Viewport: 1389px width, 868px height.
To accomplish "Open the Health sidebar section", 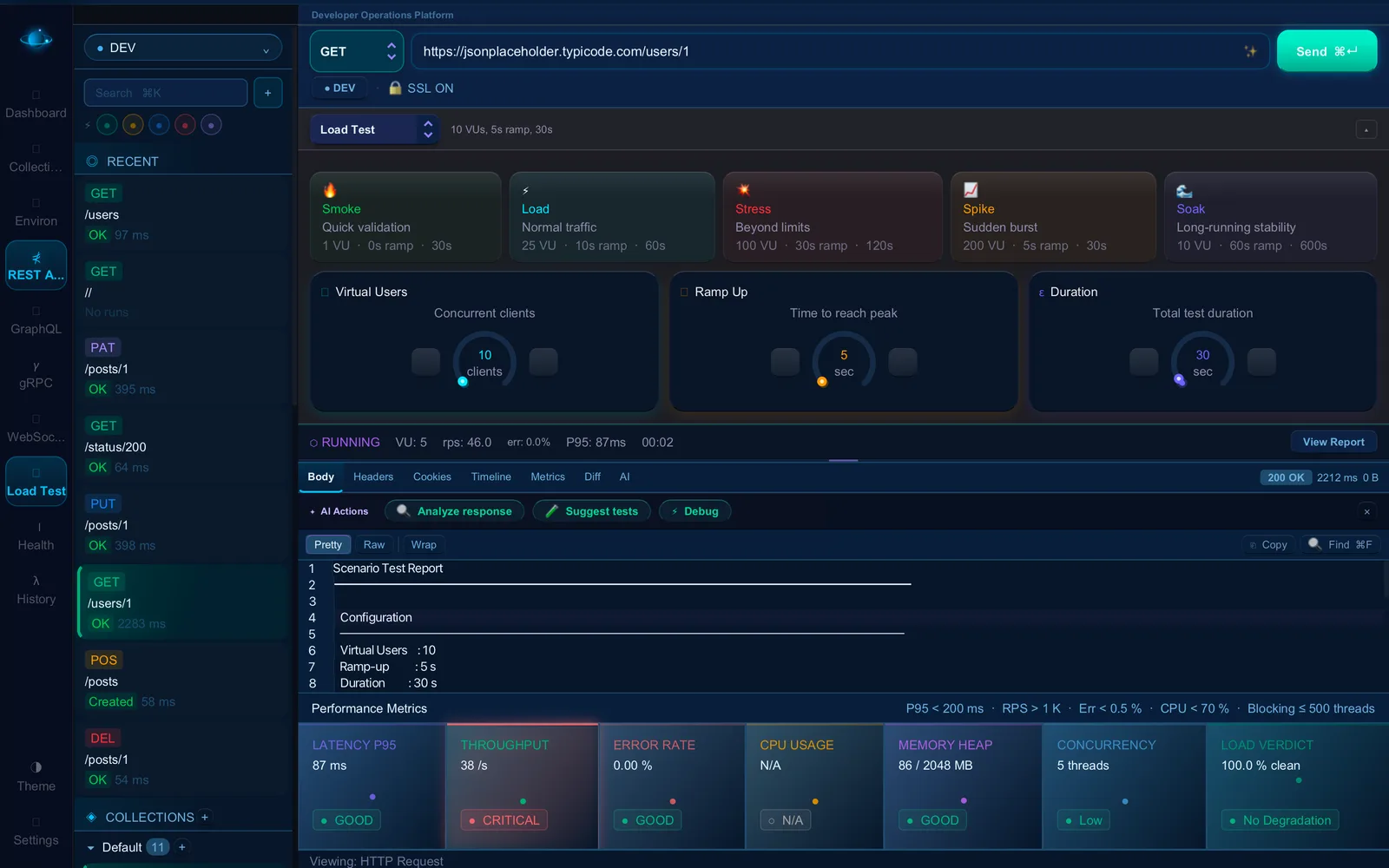I will [36, 536].
